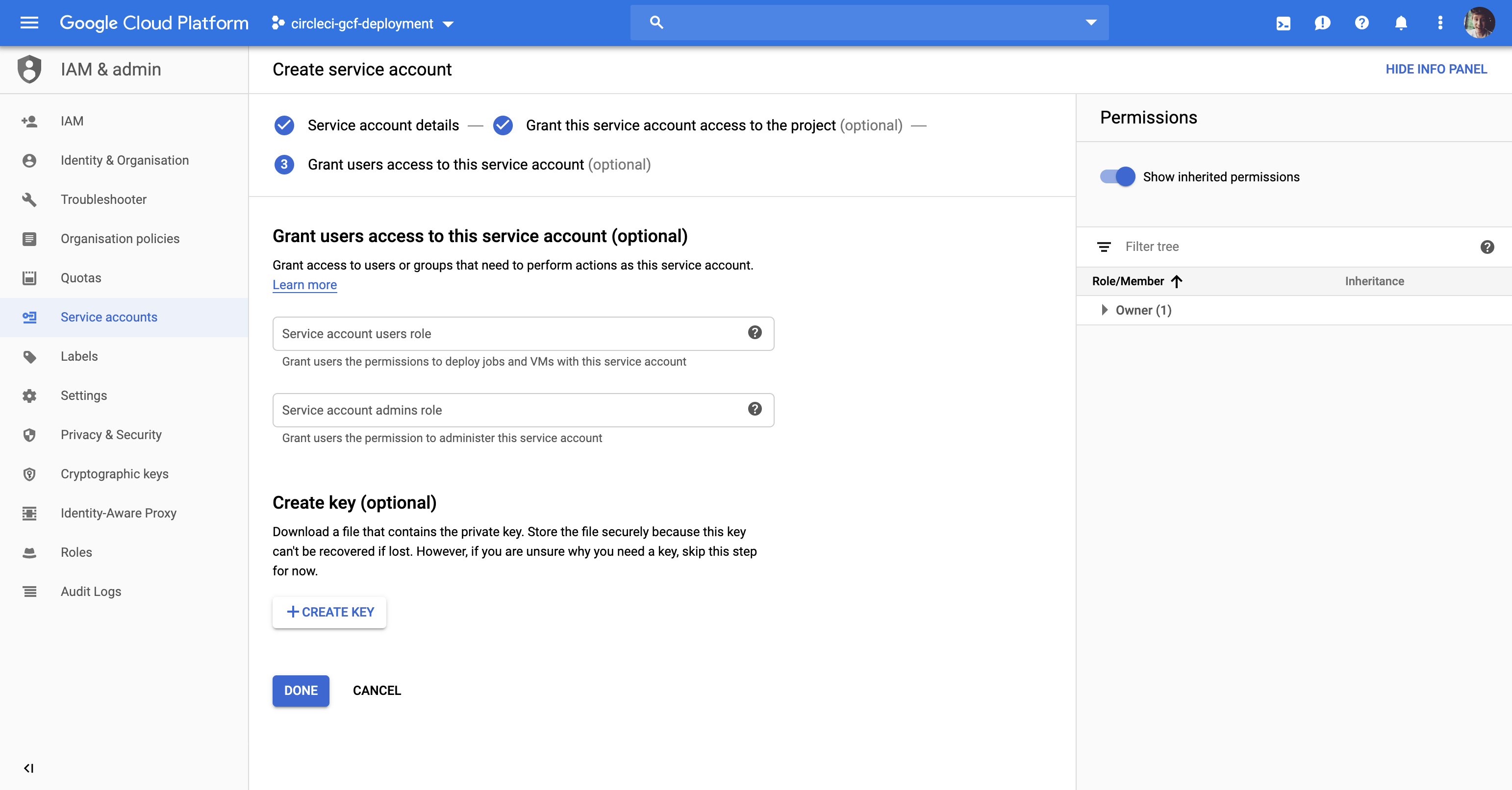
Task: Follow the Learn more link
Action: coord(304,285)
